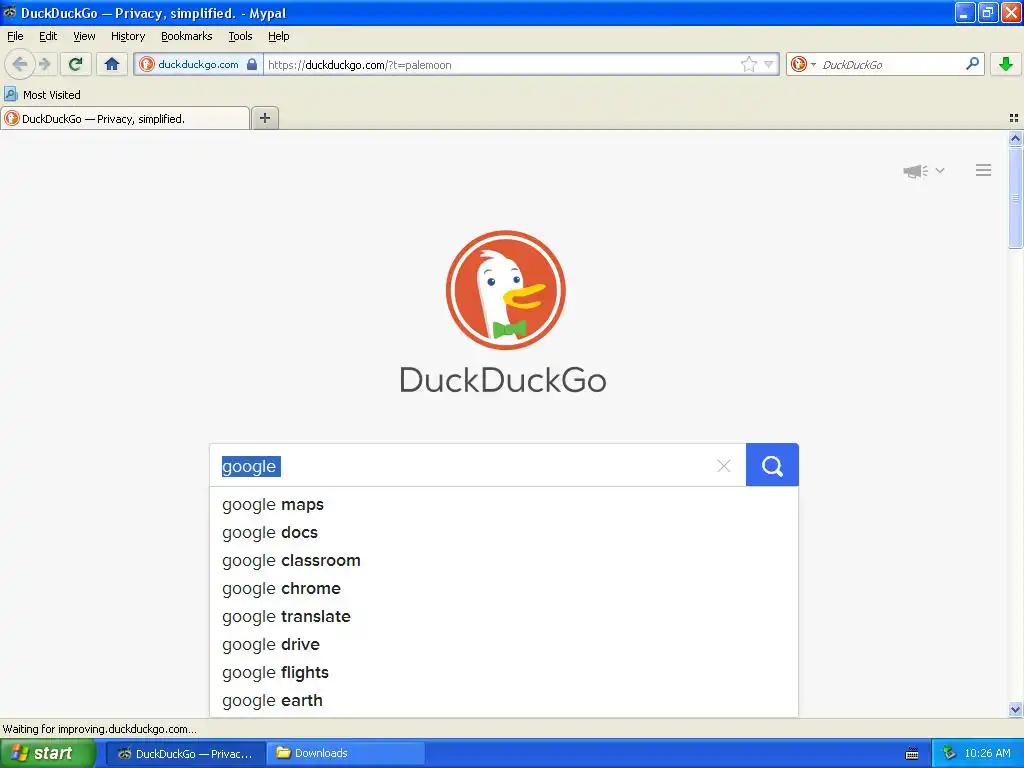Open the Windows Start menu
The width and height of the screenshot is (1024, 768).
click(x=48, y=753)
